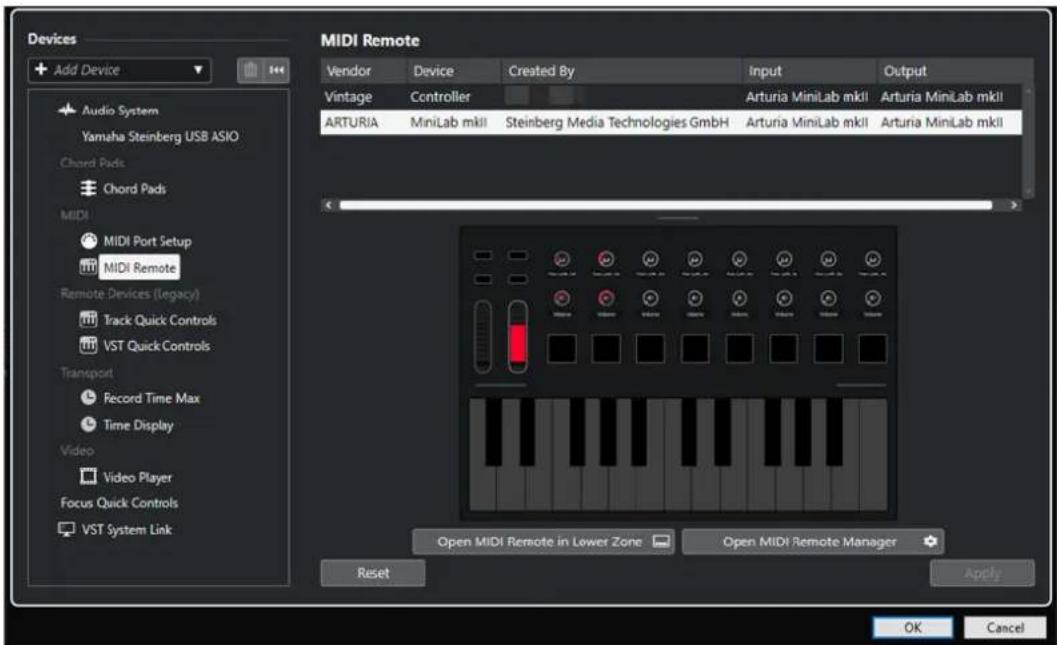Viewport: 1057px width, 645px height.
Task: Open Track Quick Controls
Action: coord(160,320)
